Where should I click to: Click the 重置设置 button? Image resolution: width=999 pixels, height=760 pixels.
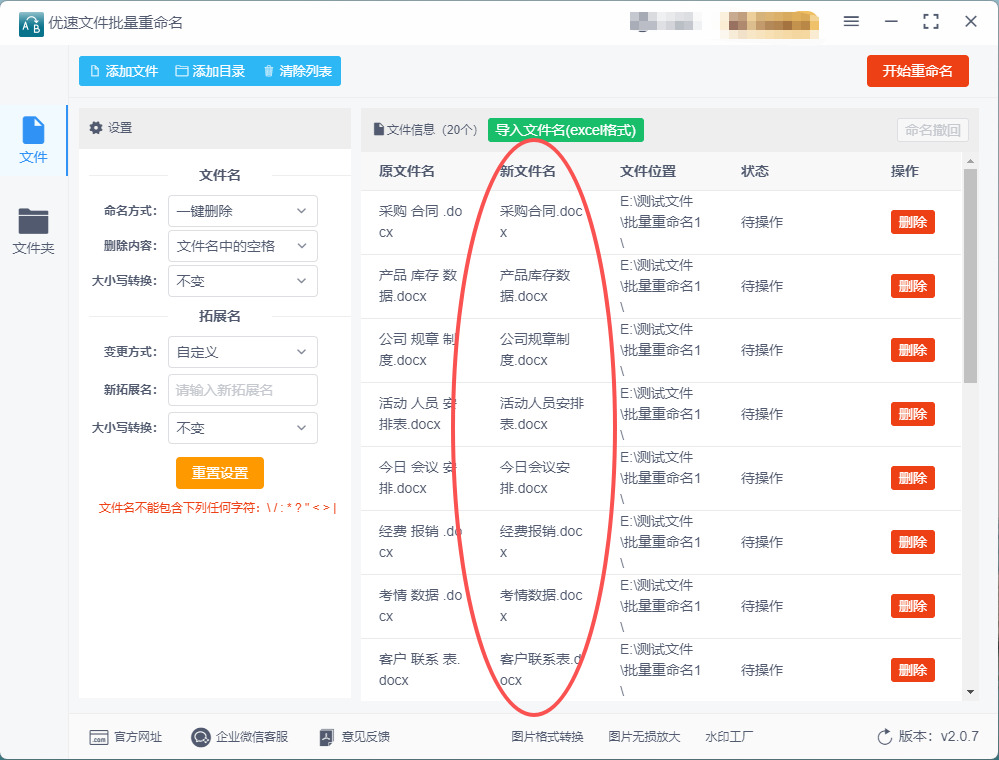220,473
